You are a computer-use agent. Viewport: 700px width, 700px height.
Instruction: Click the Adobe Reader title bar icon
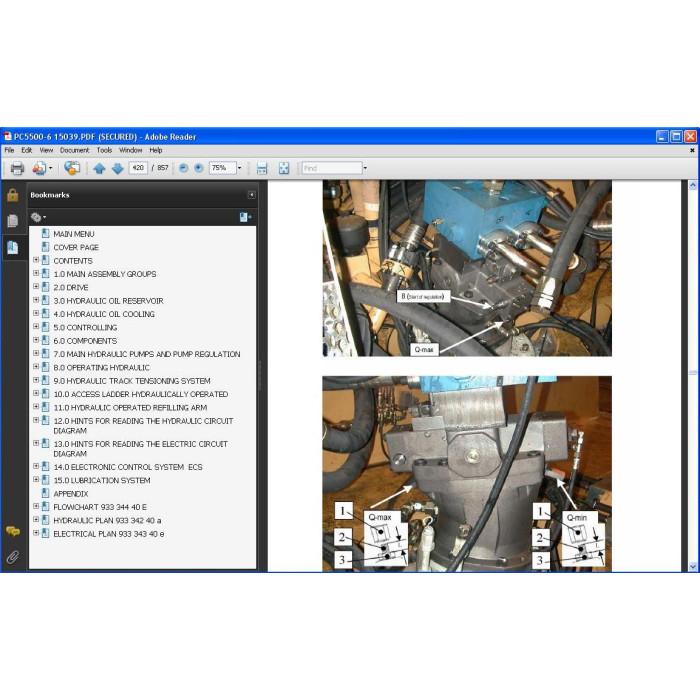pyautogui.click(x=7, y=137)
